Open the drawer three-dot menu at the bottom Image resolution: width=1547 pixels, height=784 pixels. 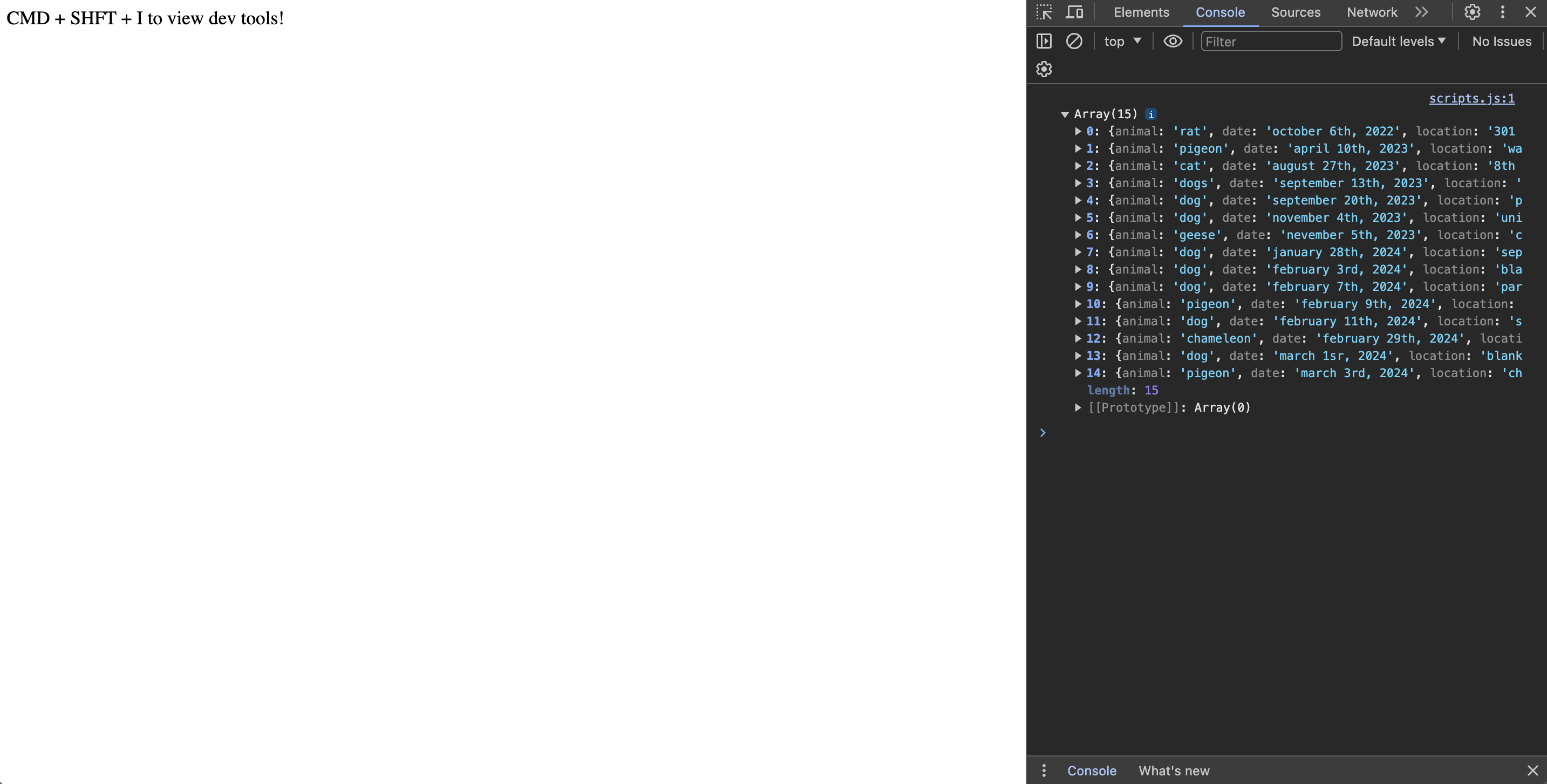click(1044, 770)
